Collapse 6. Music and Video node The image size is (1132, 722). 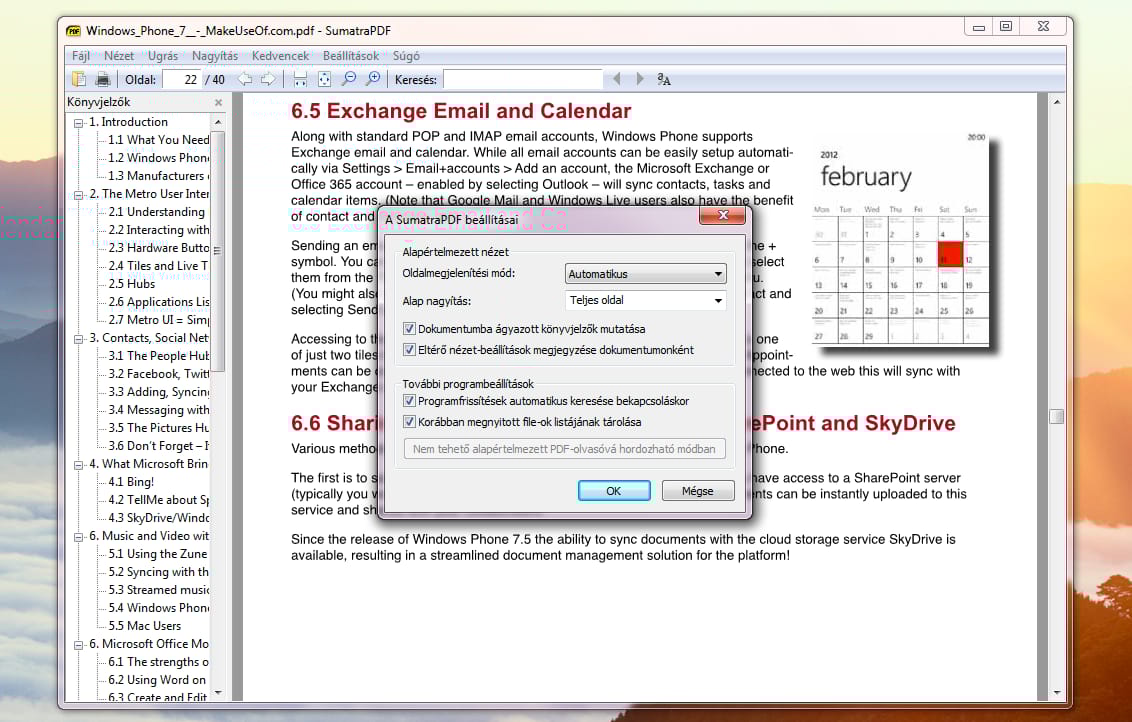(x=79, y=536)
